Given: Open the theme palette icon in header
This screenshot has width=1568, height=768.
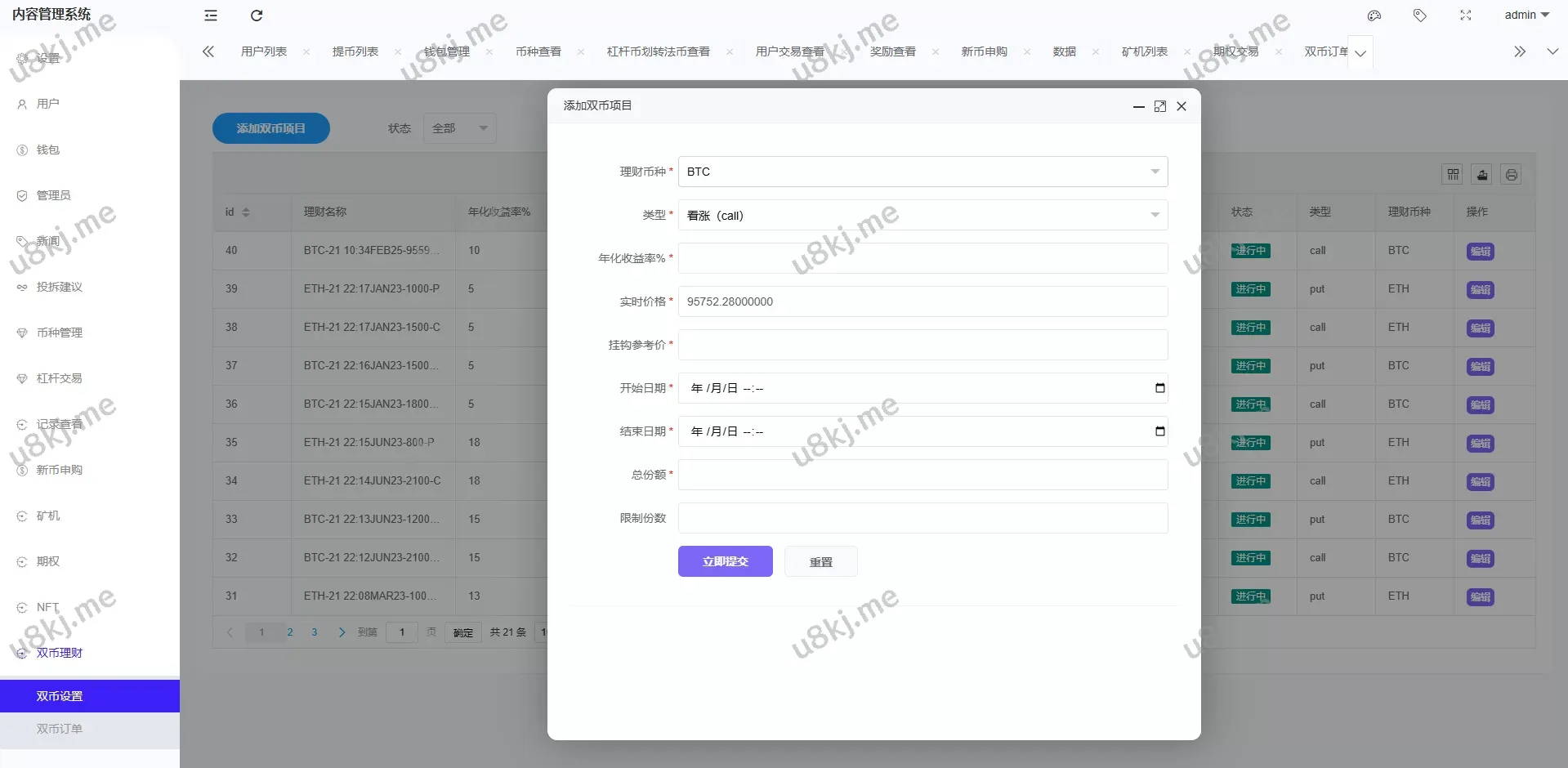Looking at the screenshot, I should pyautogui.click(x=1374, y=16).
